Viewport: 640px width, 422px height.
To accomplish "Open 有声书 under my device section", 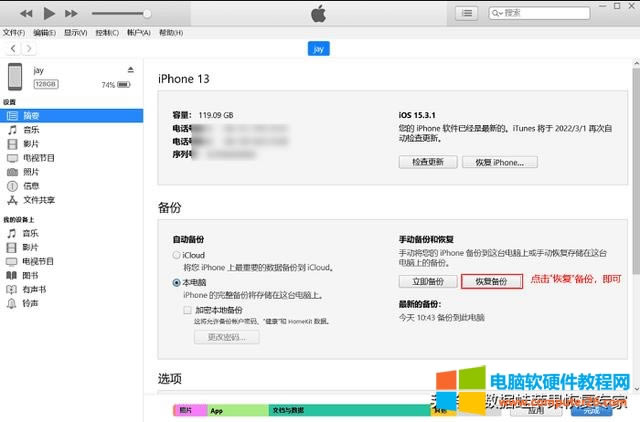I will coord(34,289).
